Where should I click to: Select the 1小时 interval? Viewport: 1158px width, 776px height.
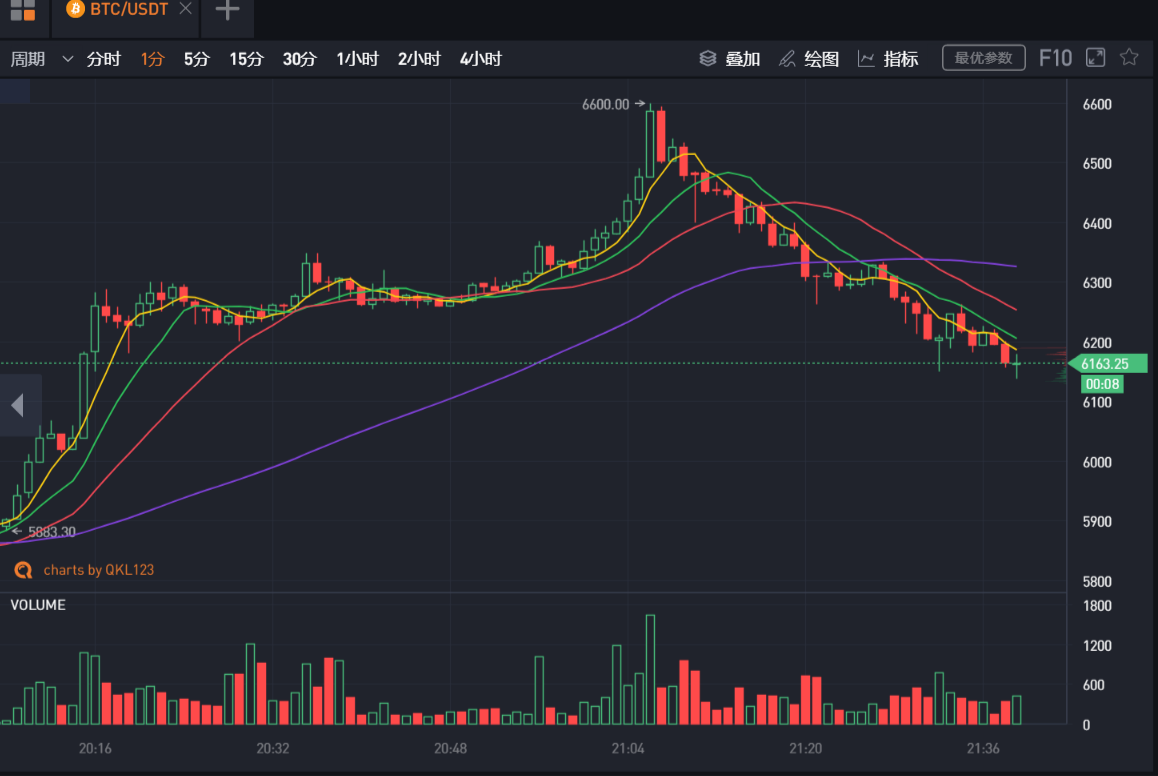[357, 59]
